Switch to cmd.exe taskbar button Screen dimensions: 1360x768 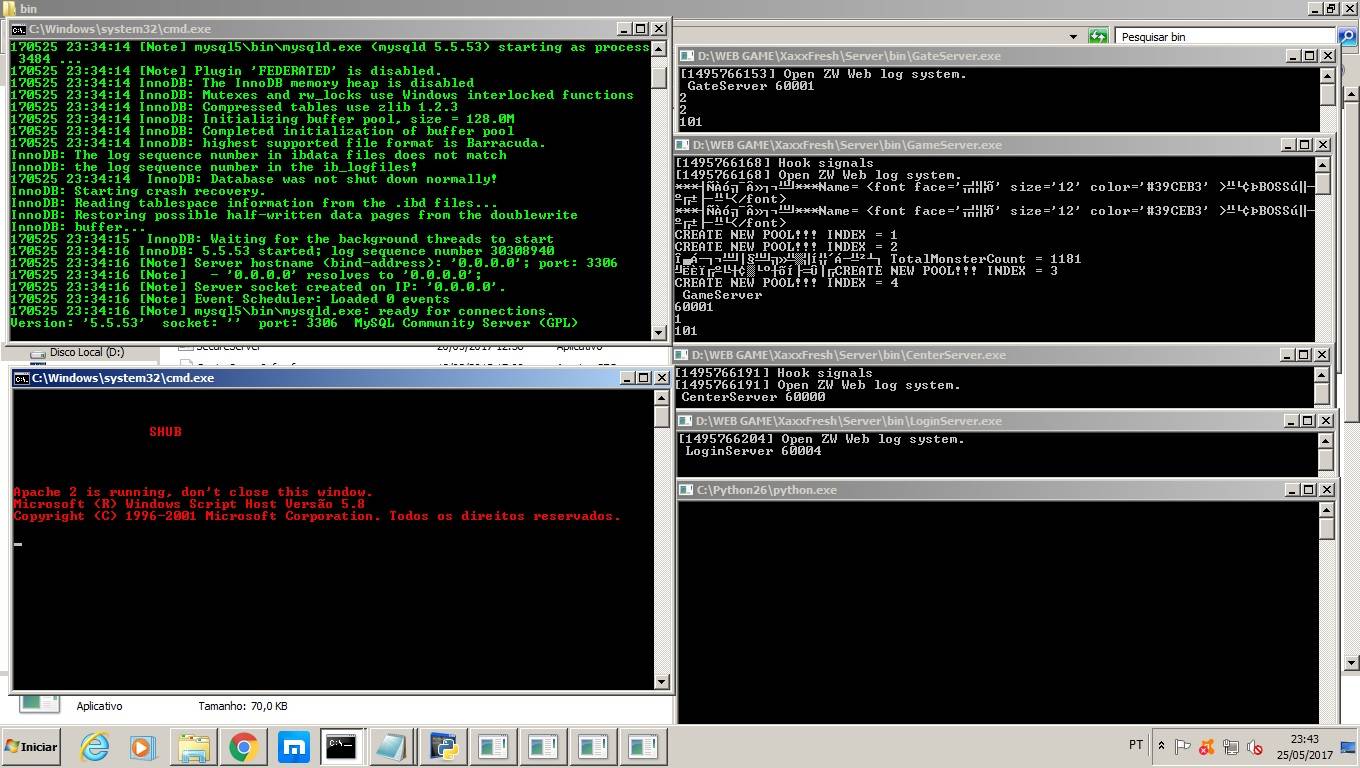click(x=342, y=746)
